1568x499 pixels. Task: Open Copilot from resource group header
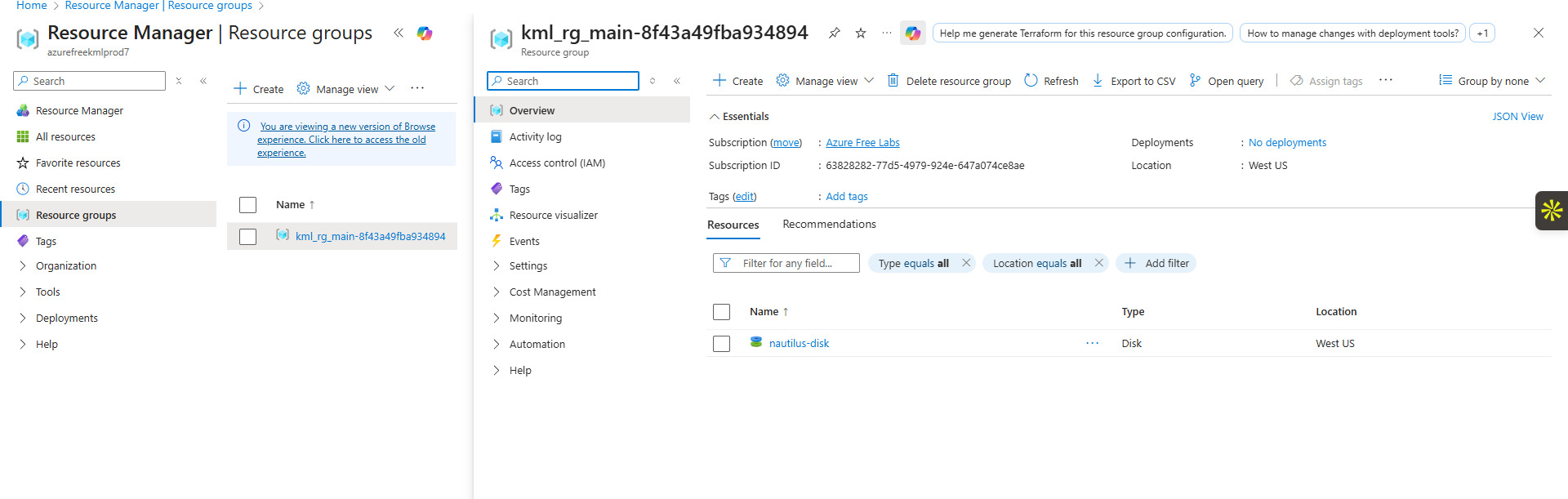pyautogui.click(x=912, y=33)
